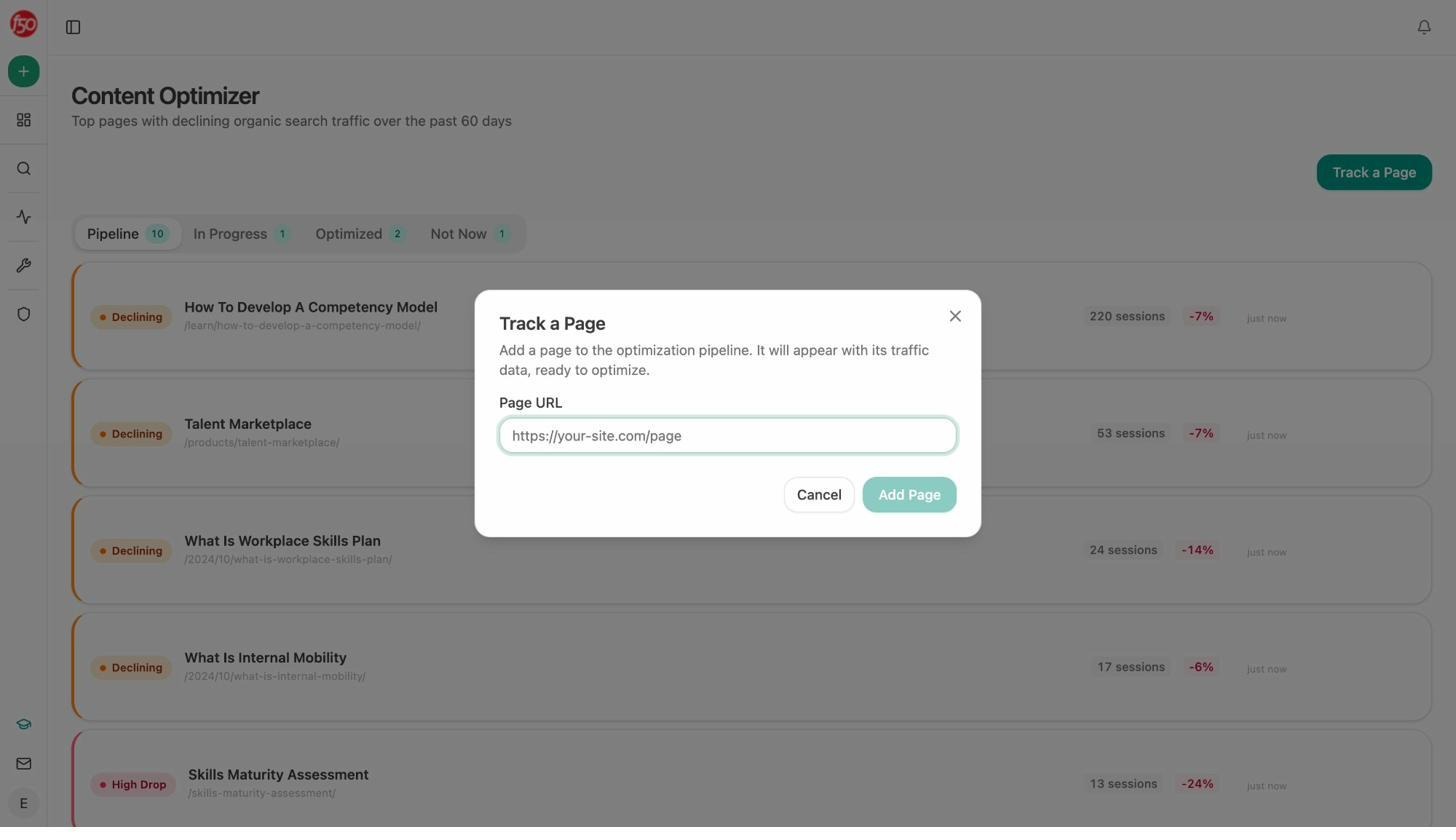Viewport: 1456px width, 840px height.
Task: Click the red 150 logo at top left
Action: point(23,23)
